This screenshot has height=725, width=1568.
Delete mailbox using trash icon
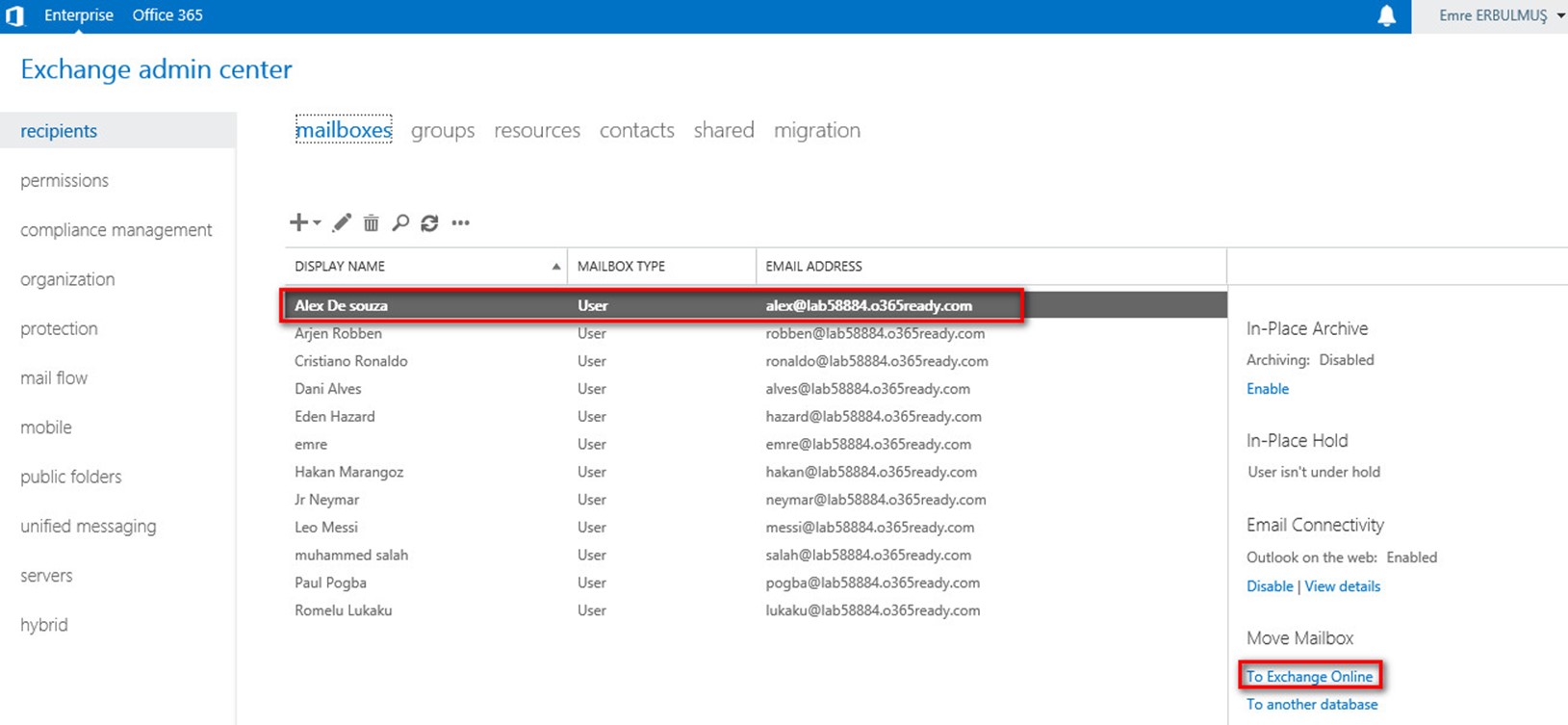coord(371,222)
